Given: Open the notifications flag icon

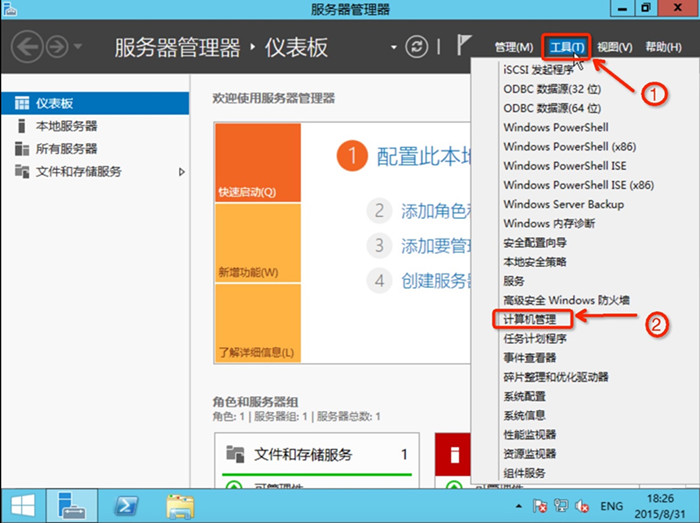Looking at the screenshot, I should coord(463,45).
